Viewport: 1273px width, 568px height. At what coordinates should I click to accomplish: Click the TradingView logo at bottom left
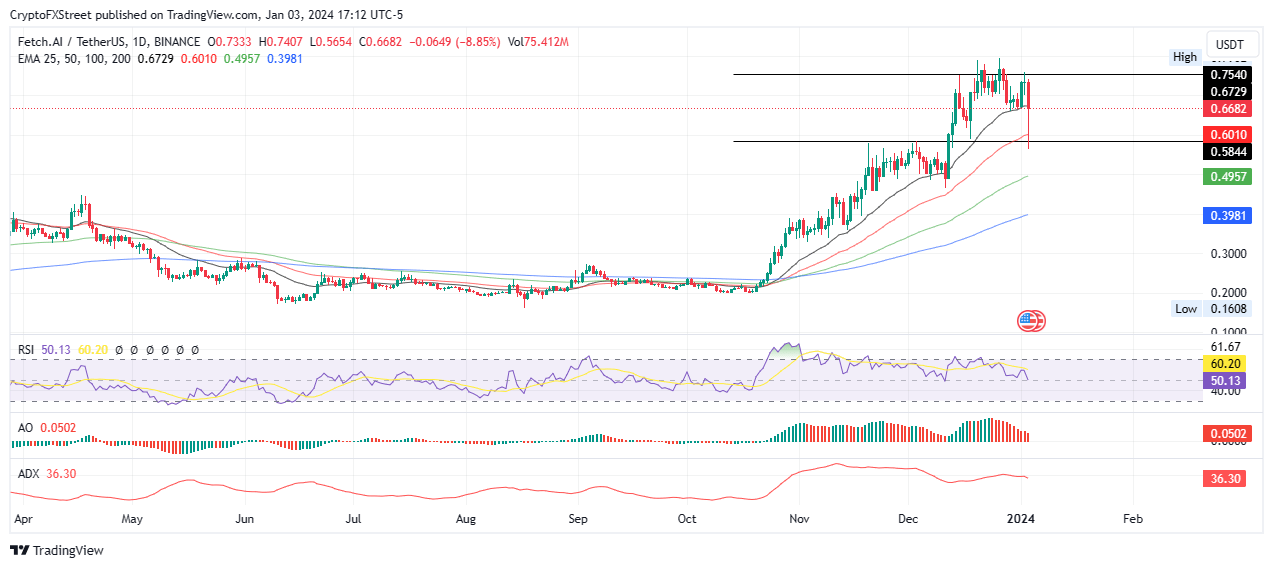57,550
